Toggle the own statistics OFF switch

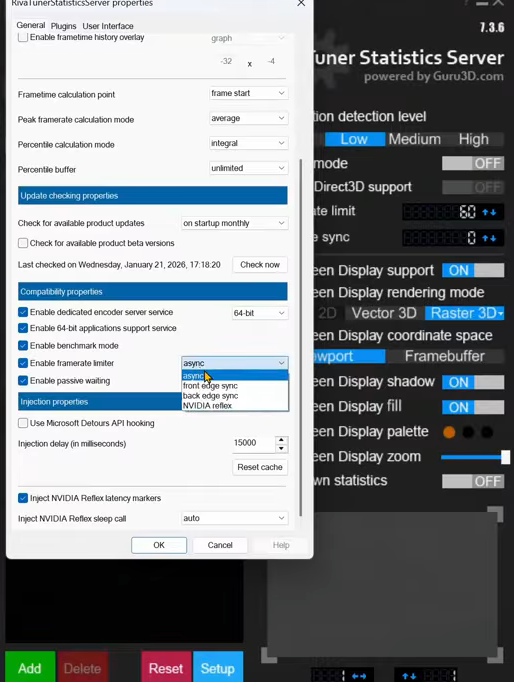[473, 481]
